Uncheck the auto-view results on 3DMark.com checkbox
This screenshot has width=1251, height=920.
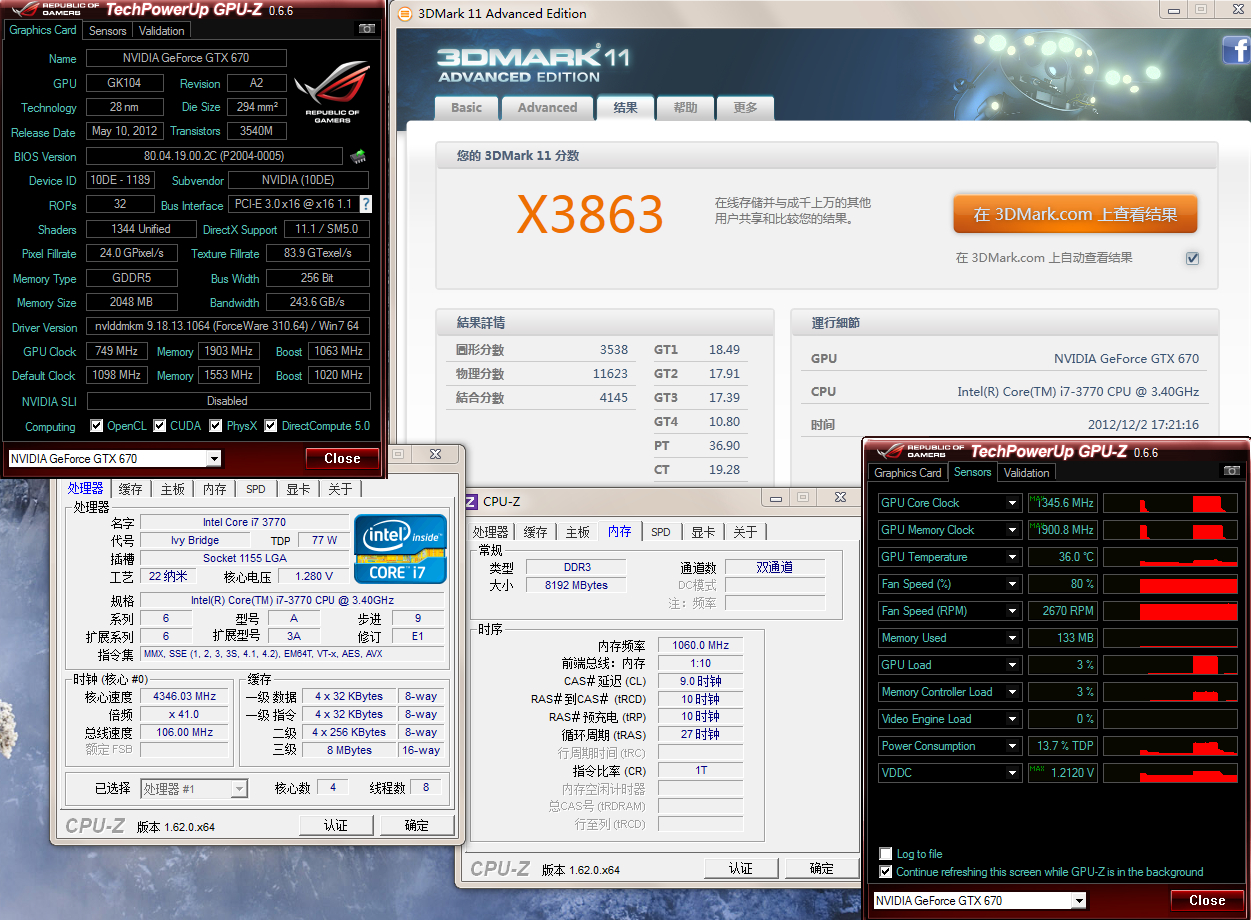tap(1192, 258)
